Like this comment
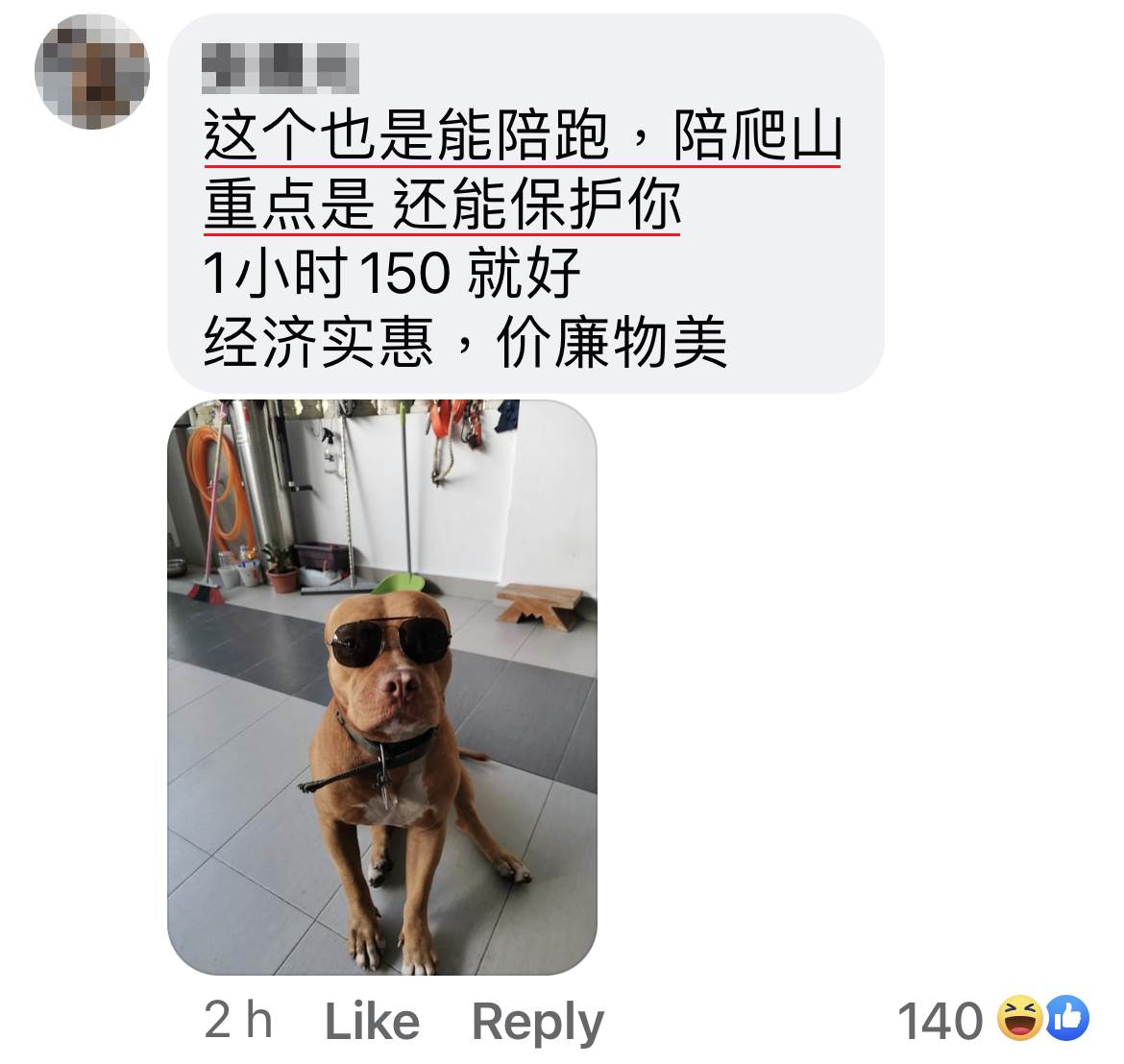 tap(372, 1020)
